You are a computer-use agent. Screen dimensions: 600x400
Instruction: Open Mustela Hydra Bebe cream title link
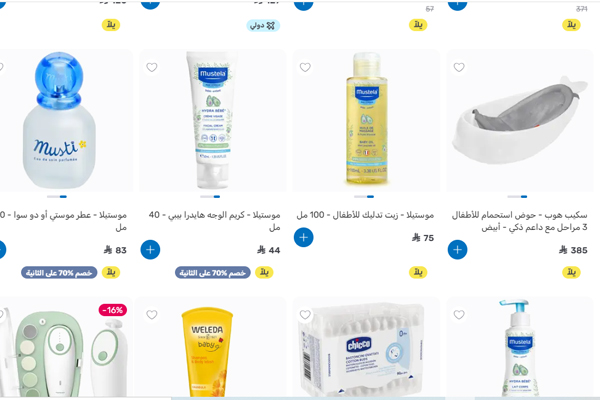(214, 221)
